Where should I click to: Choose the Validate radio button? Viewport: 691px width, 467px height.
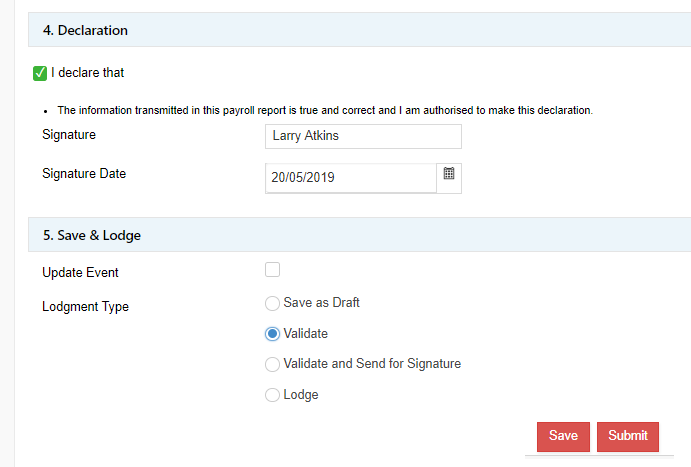[x=272, y=334]
